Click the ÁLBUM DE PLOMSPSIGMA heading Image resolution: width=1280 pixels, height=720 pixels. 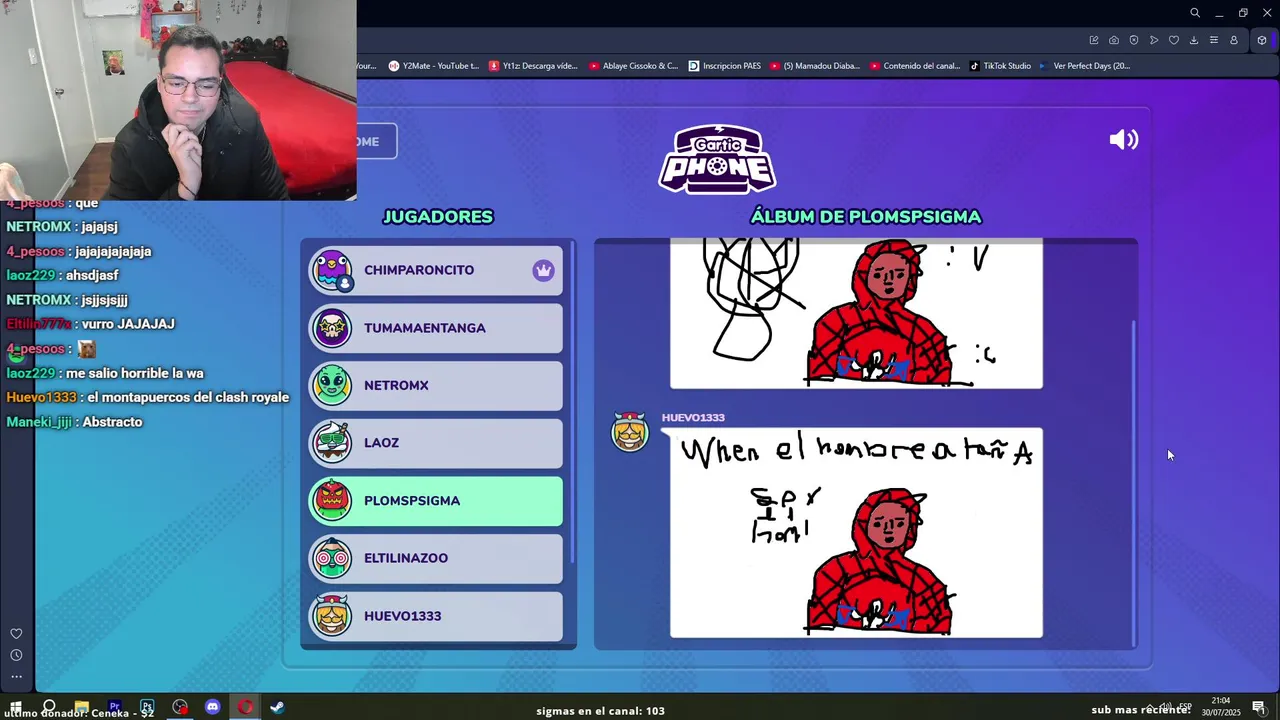866,217
